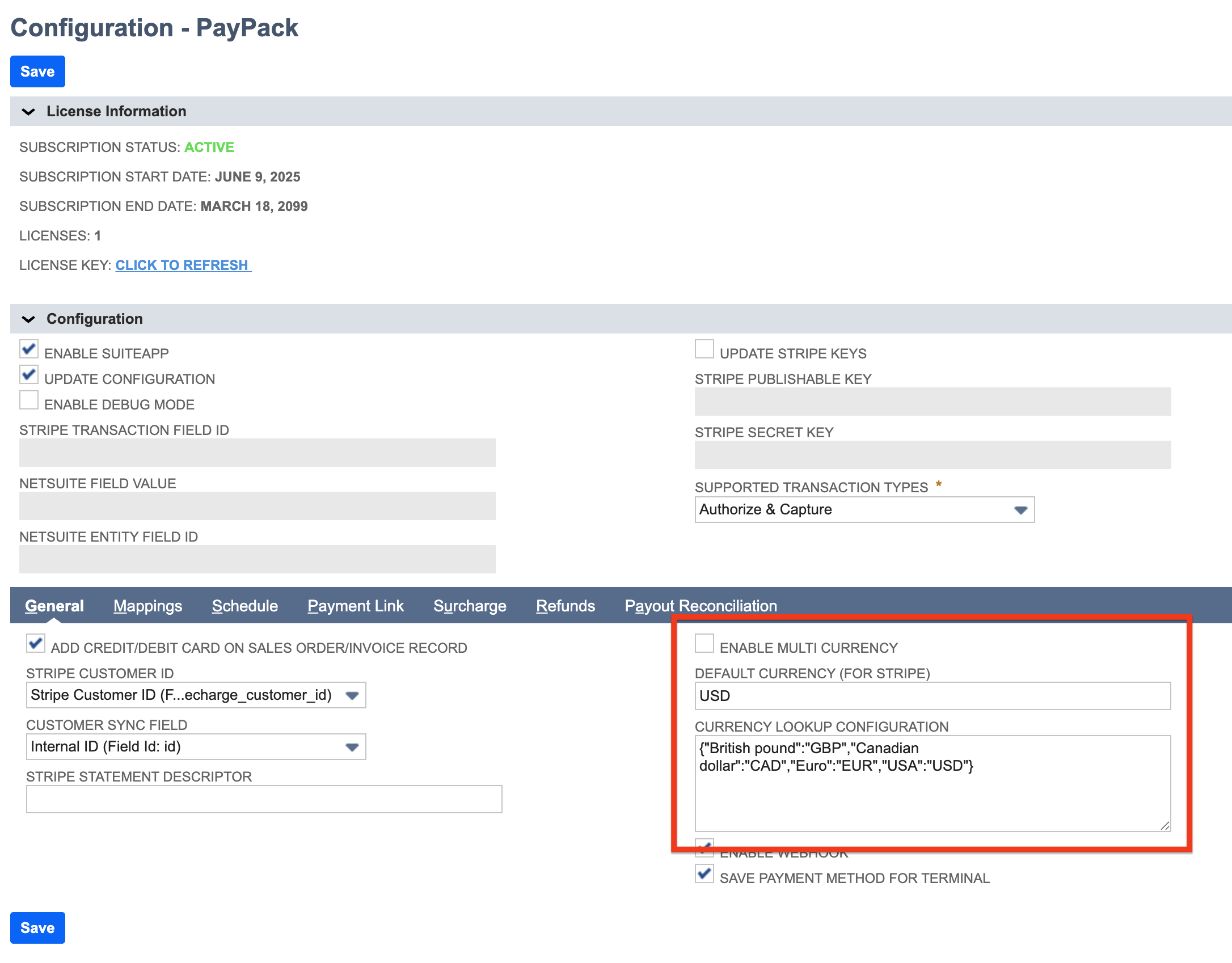Switch to the General tab
The image size is (1232, 963).
click(54, 606)
